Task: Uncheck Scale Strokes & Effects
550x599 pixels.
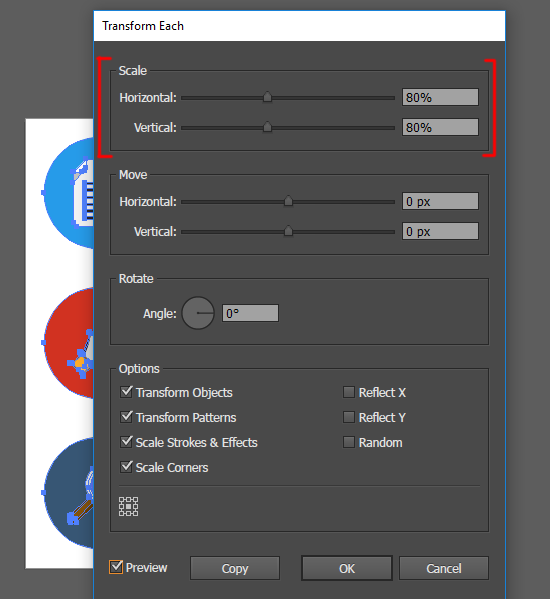Action: click(x=126, y=442)
